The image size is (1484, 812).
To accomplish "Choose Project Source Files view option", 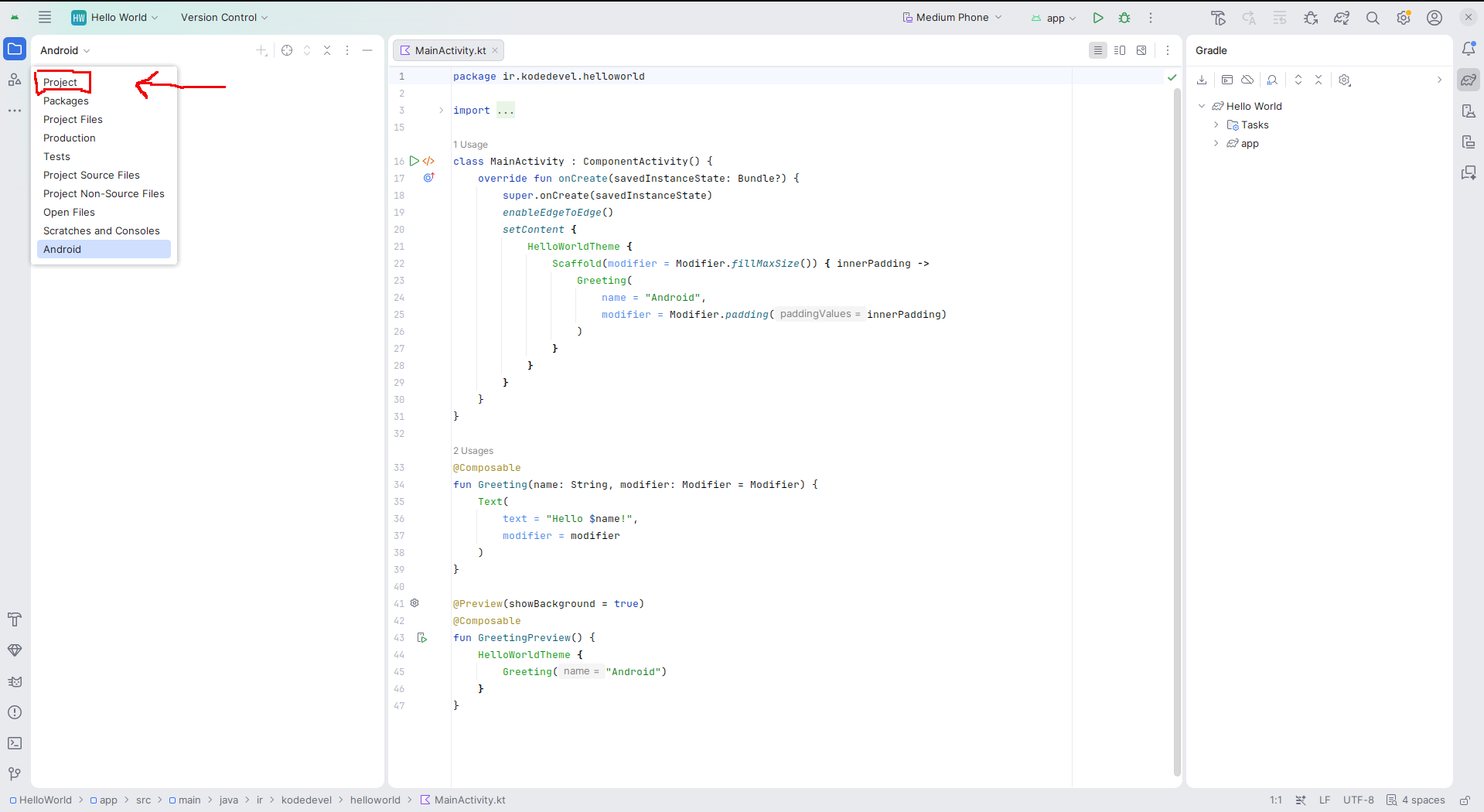I will point(91,175).
